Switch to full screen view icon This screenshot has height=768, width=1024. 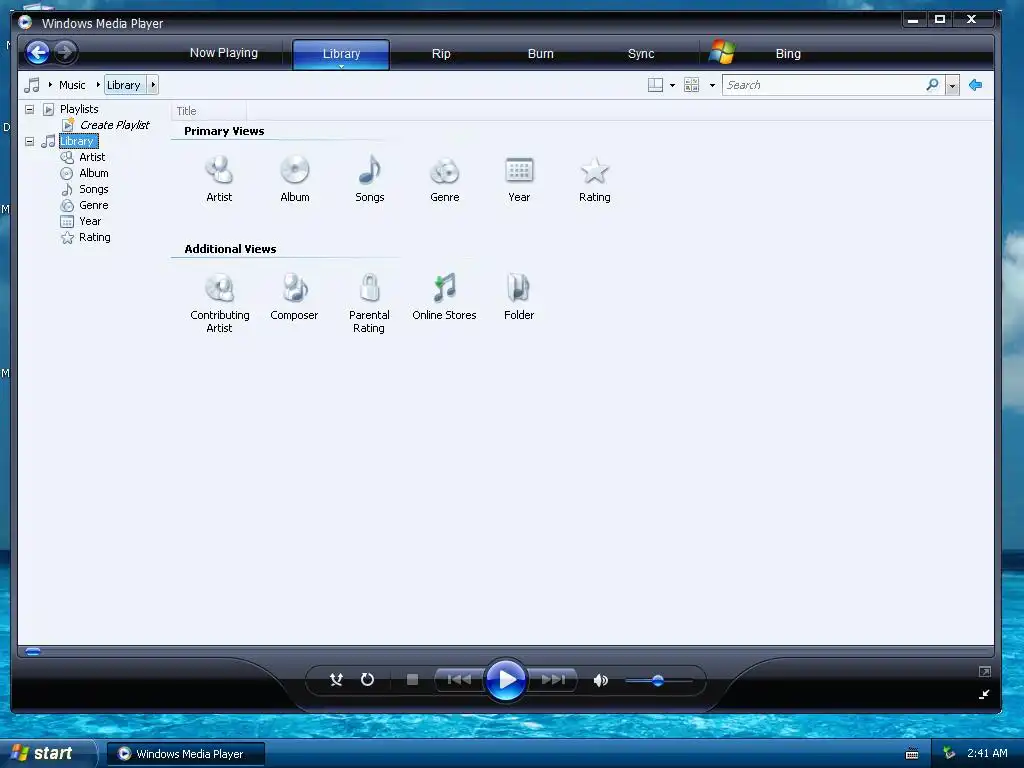(x=985, y=671)
